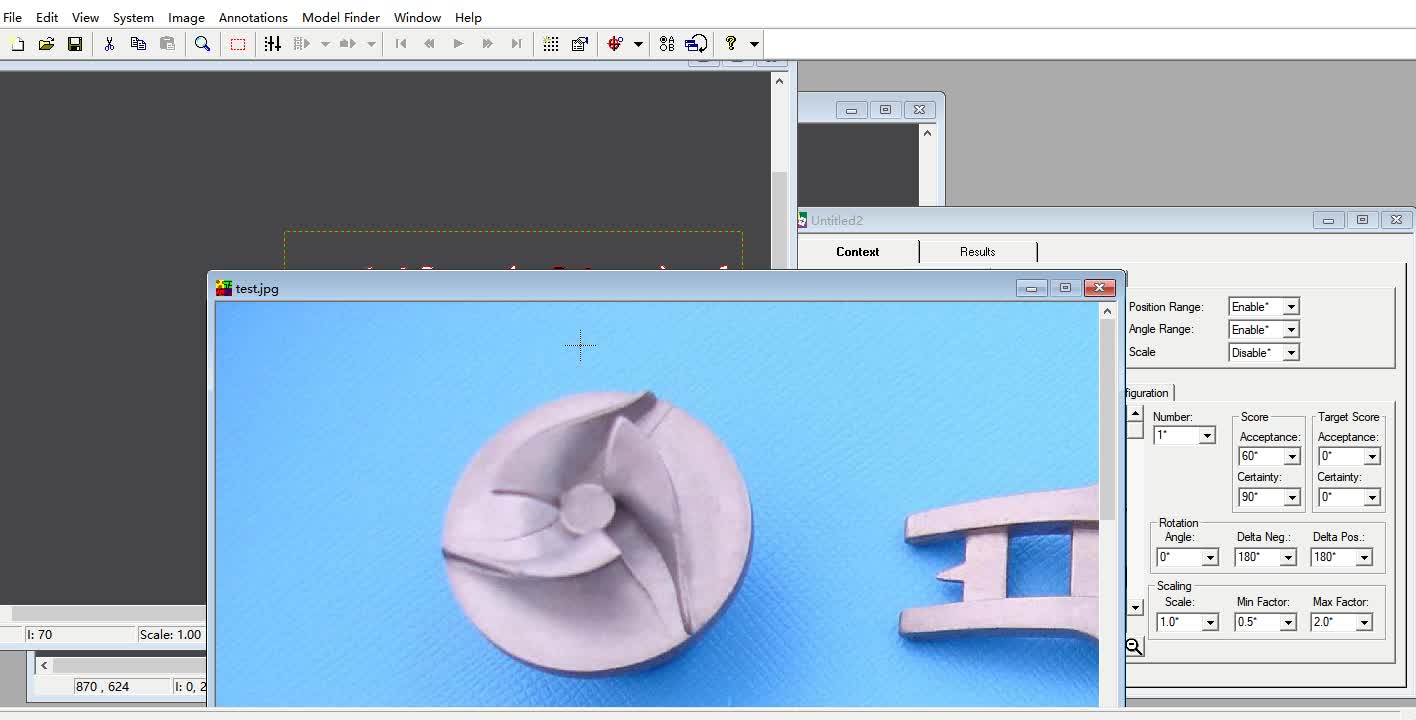Image resolution: width=1416 pixels, height=720 pixels.
Task: Click the window refresh arrow icon
Action: click(697, 44)
